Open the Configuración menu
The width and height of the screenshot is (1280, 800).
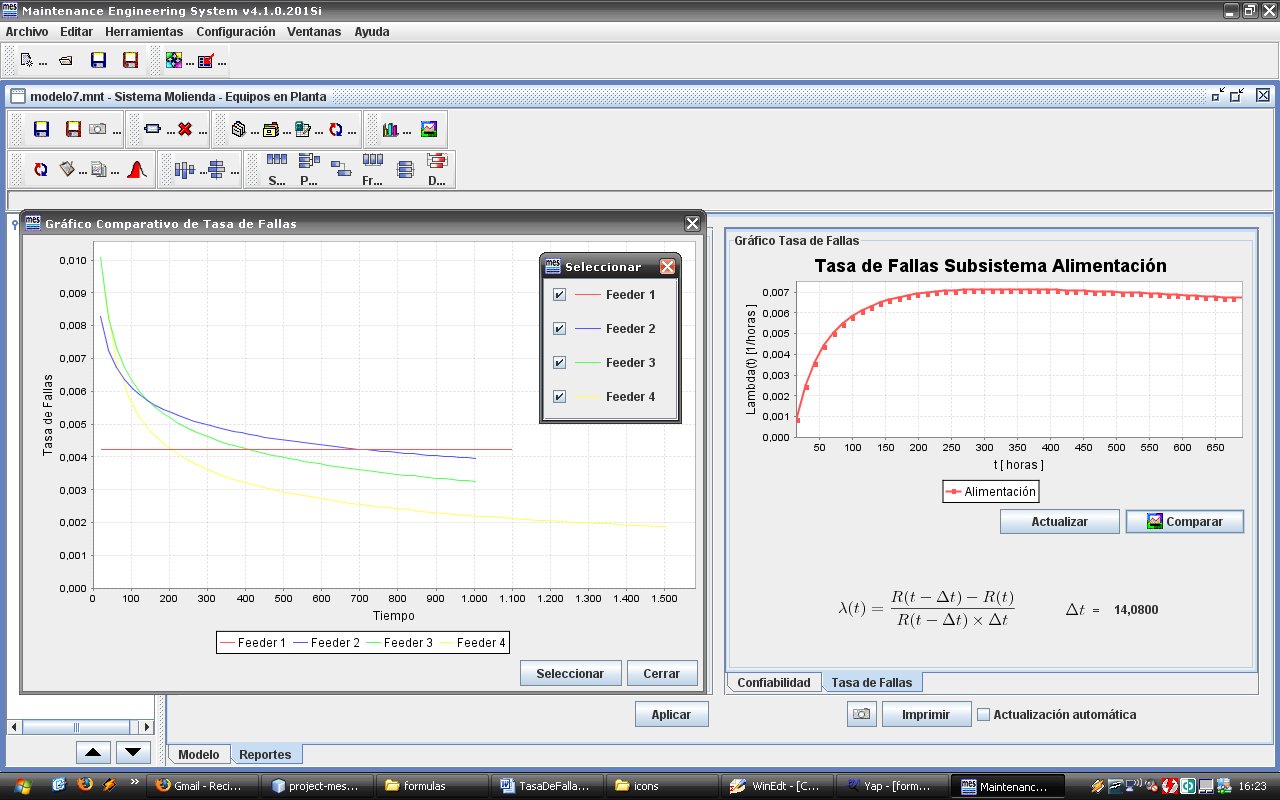click(x=235, y=32)
